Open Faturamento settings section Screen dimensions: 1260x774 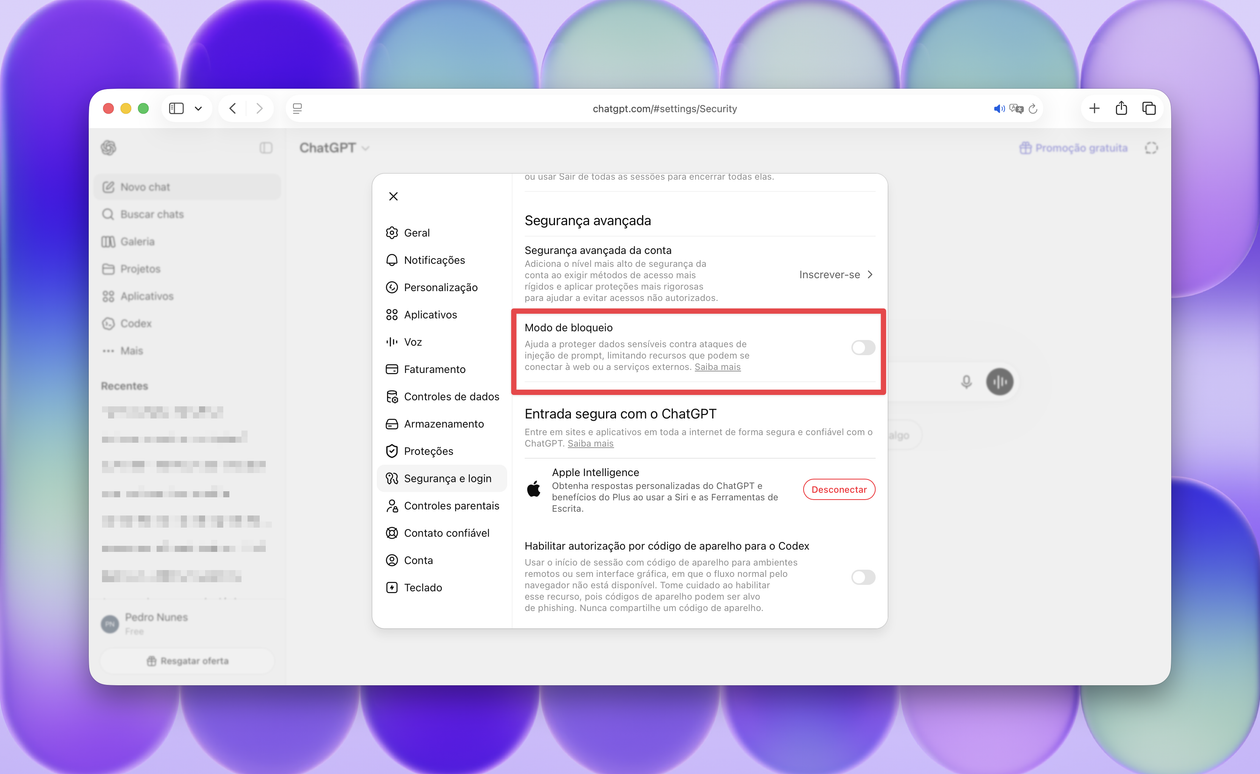tap(442, 369)
